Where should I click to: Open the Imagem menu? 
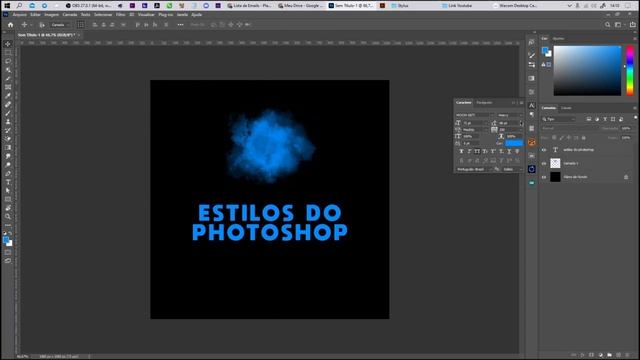(51, 14)
